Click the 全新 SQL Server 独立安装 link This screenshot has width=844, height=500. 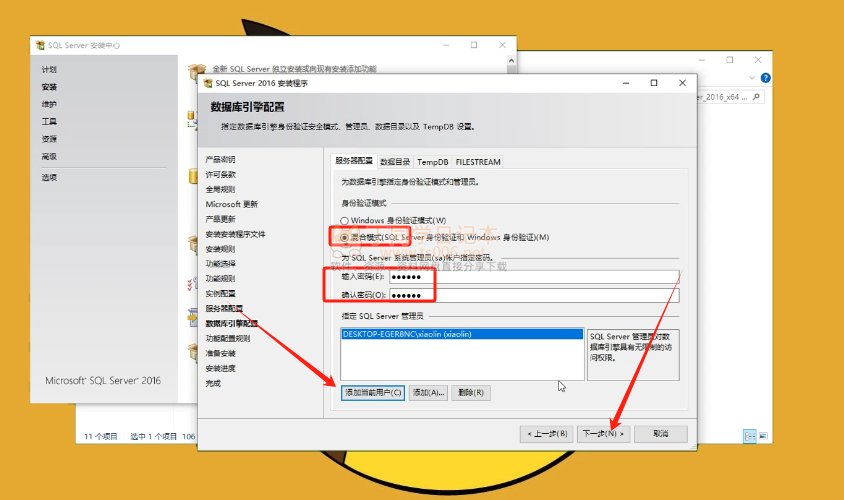[x=294, y=68]
